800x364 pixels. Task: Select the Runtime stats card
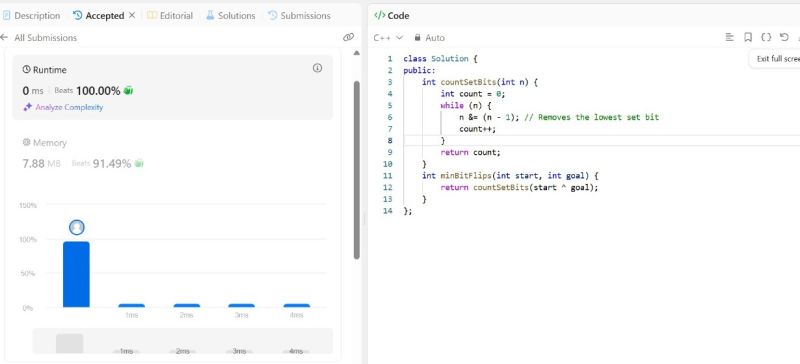coord(172,87)
